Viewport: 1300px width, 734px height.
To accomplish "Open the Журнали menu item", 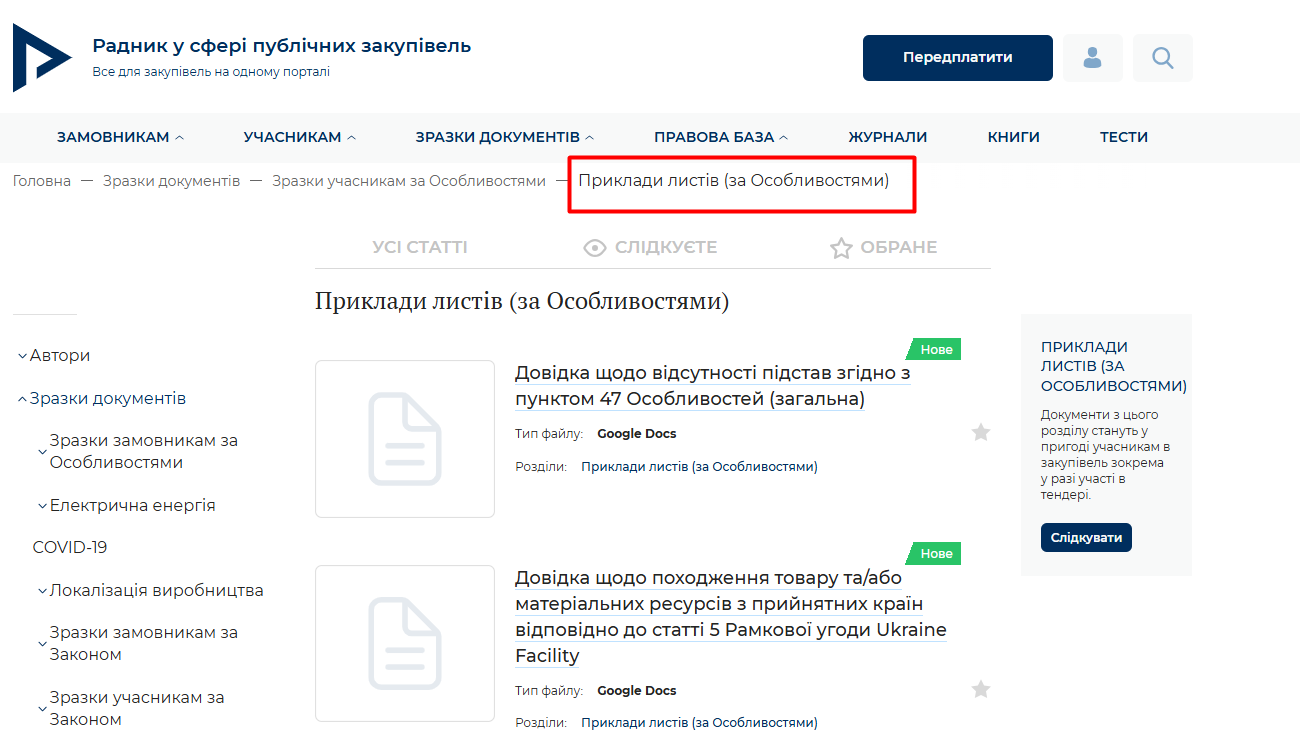I will tap(887, 137).
